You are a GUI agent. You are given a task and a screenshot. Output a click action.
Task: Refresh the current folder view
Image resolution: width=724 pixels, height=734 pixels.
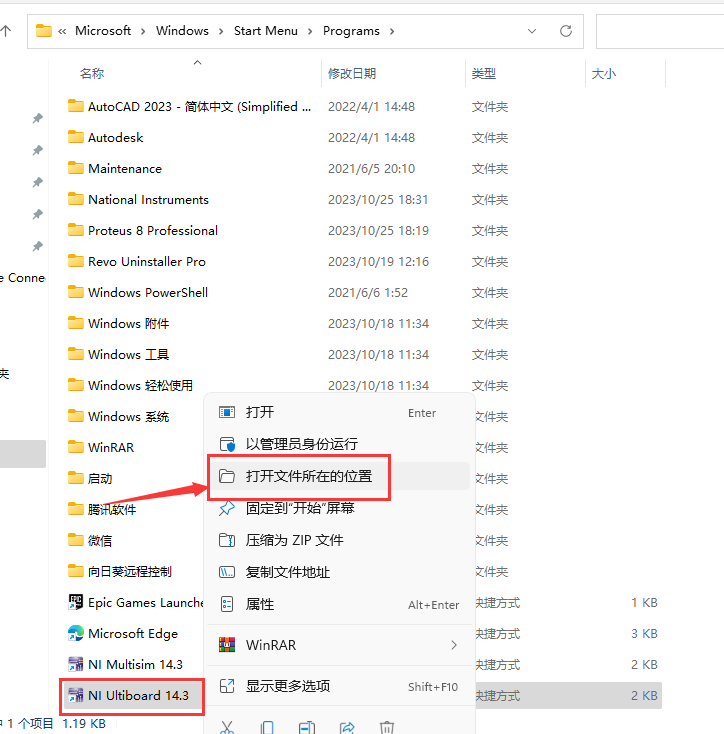(566, 31)
